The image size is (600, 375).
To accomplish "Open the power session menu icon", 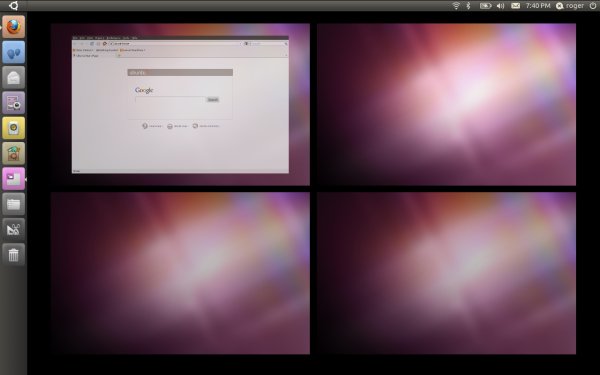I will click(x=593, y=5).
